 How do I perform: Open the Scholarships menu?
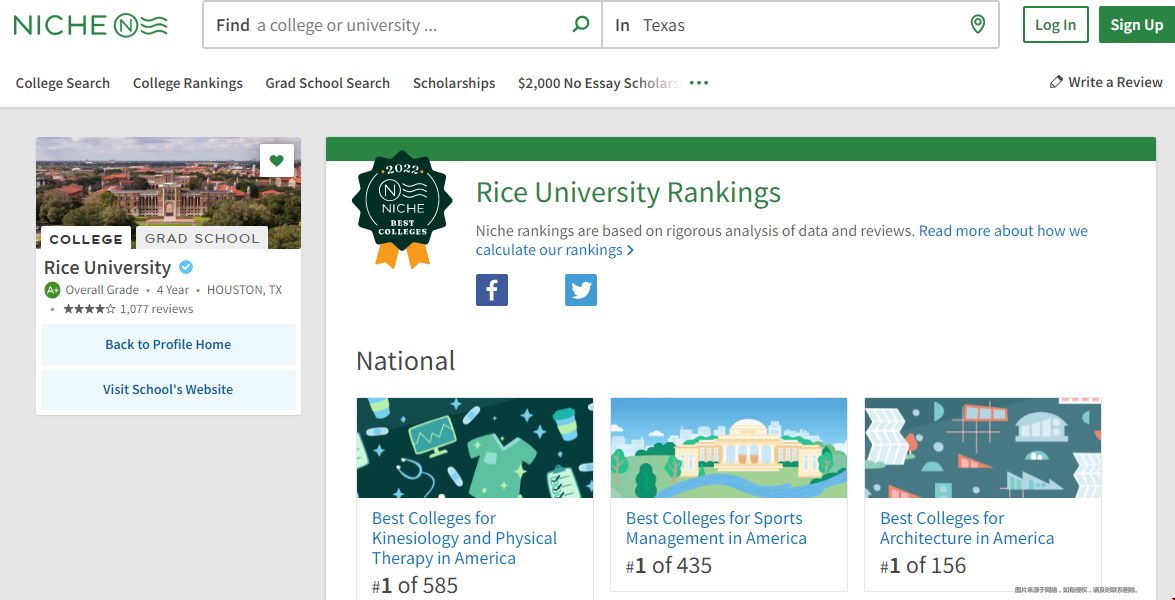[x=454, y=83]
